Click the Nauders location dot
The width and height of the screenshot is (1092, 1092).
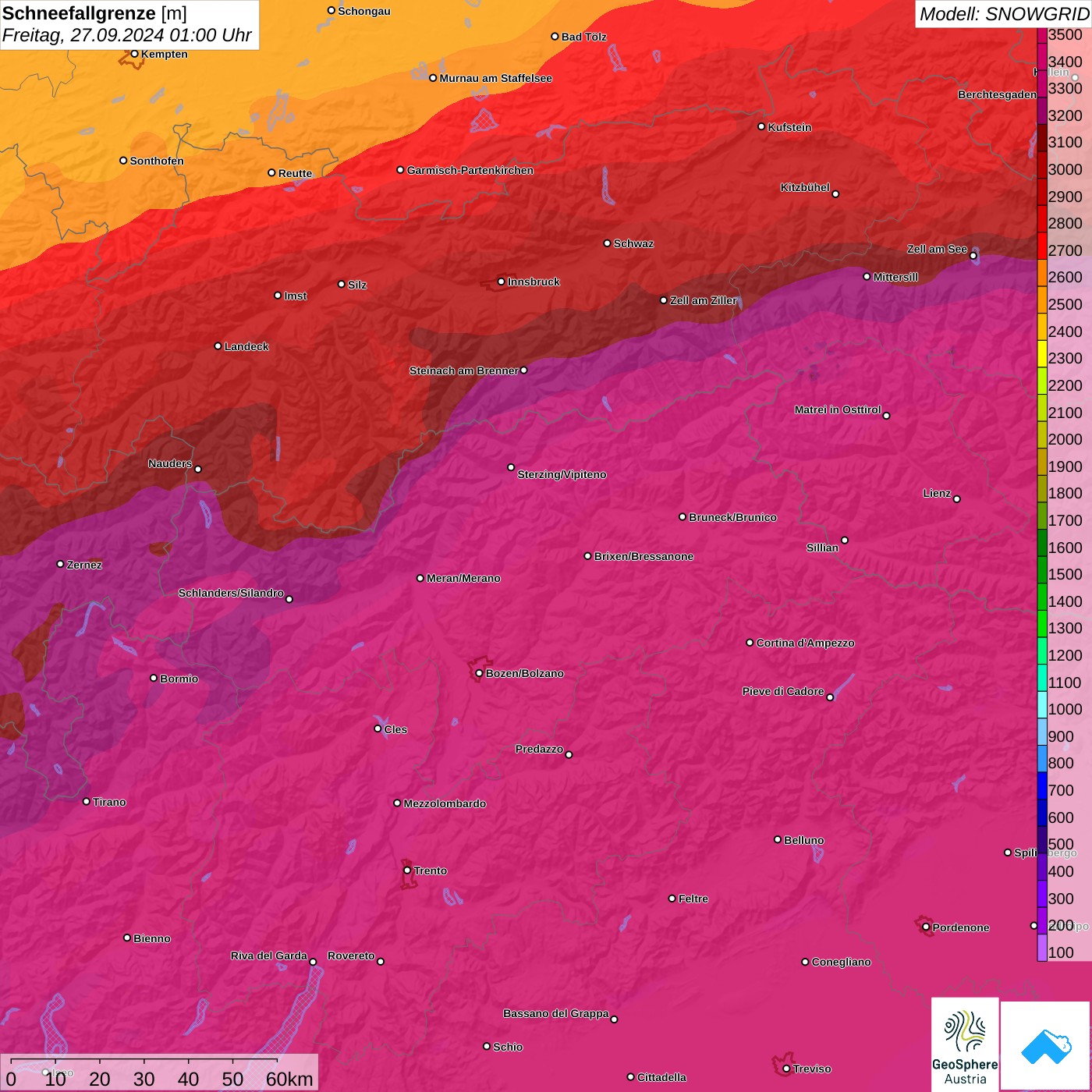pos(198,469)
